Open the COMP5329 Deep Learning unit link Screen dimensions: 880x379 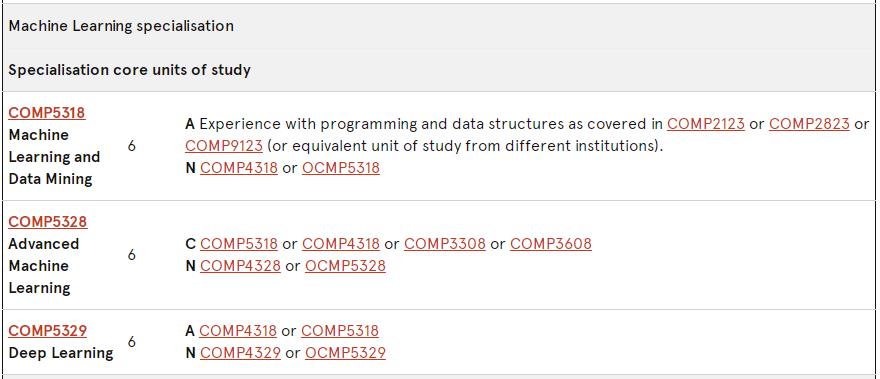(x=48, y=331)
